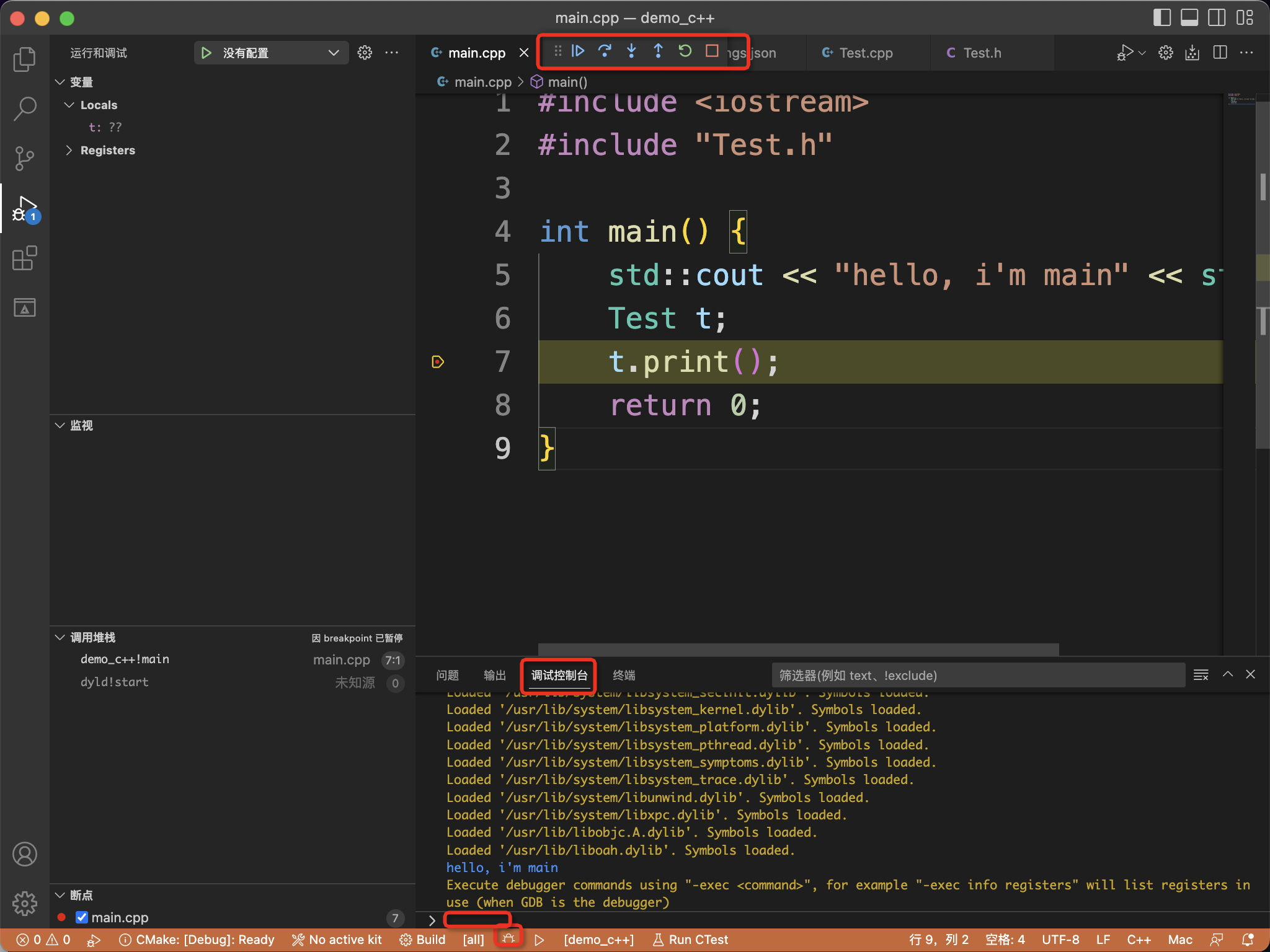The image size is (1270, 952).
Task: Open the Manage gear menu in the activity bar
Action: [x=25, y=904]
